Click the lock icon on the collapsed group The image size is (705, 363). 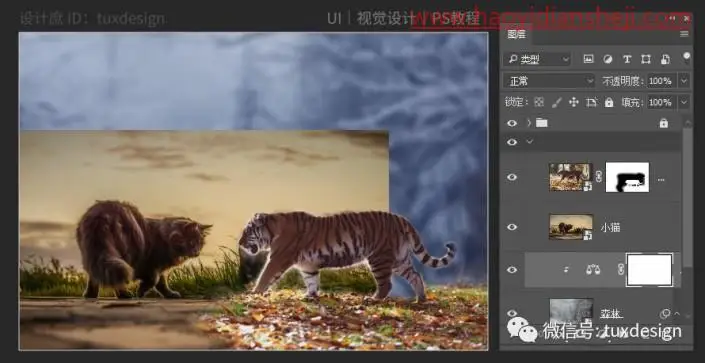pyautogui.click(x=664, y=123)
